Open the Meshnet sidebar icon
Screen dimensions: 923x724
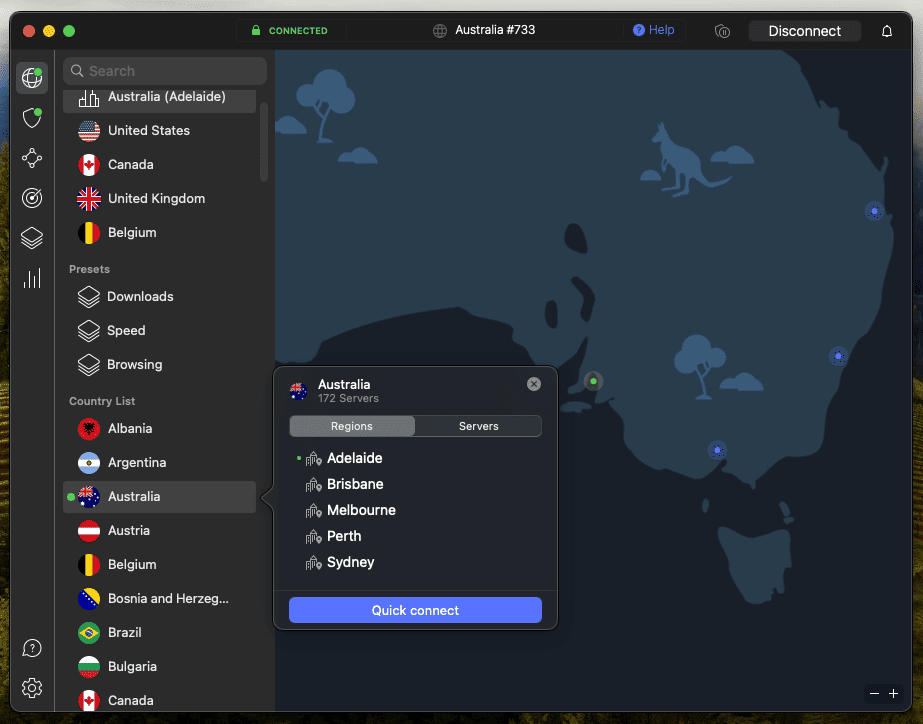click(32, 158)
